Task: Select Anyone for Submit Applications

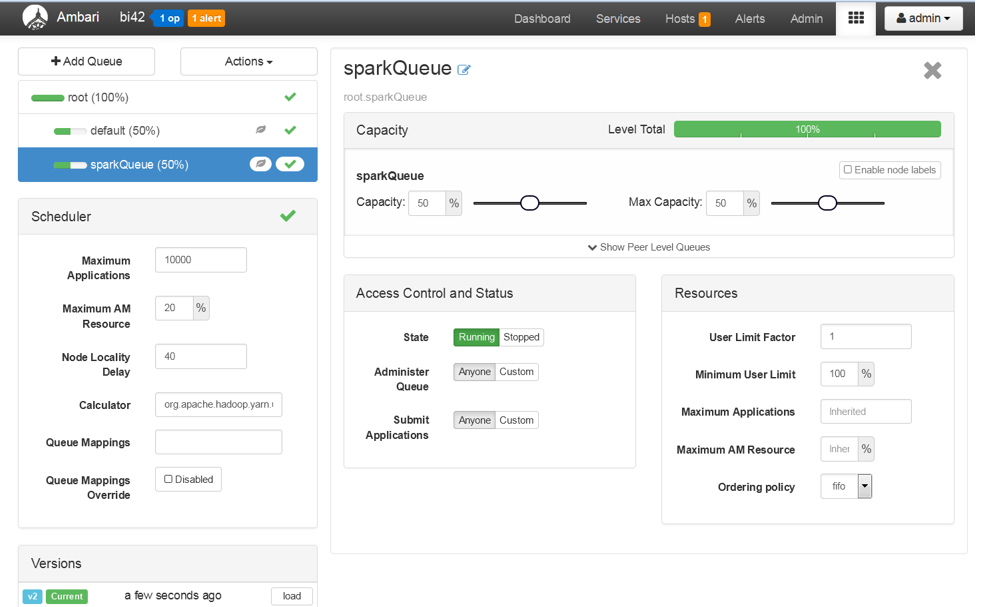Action: pyautogui.click(x=474, y=420)
